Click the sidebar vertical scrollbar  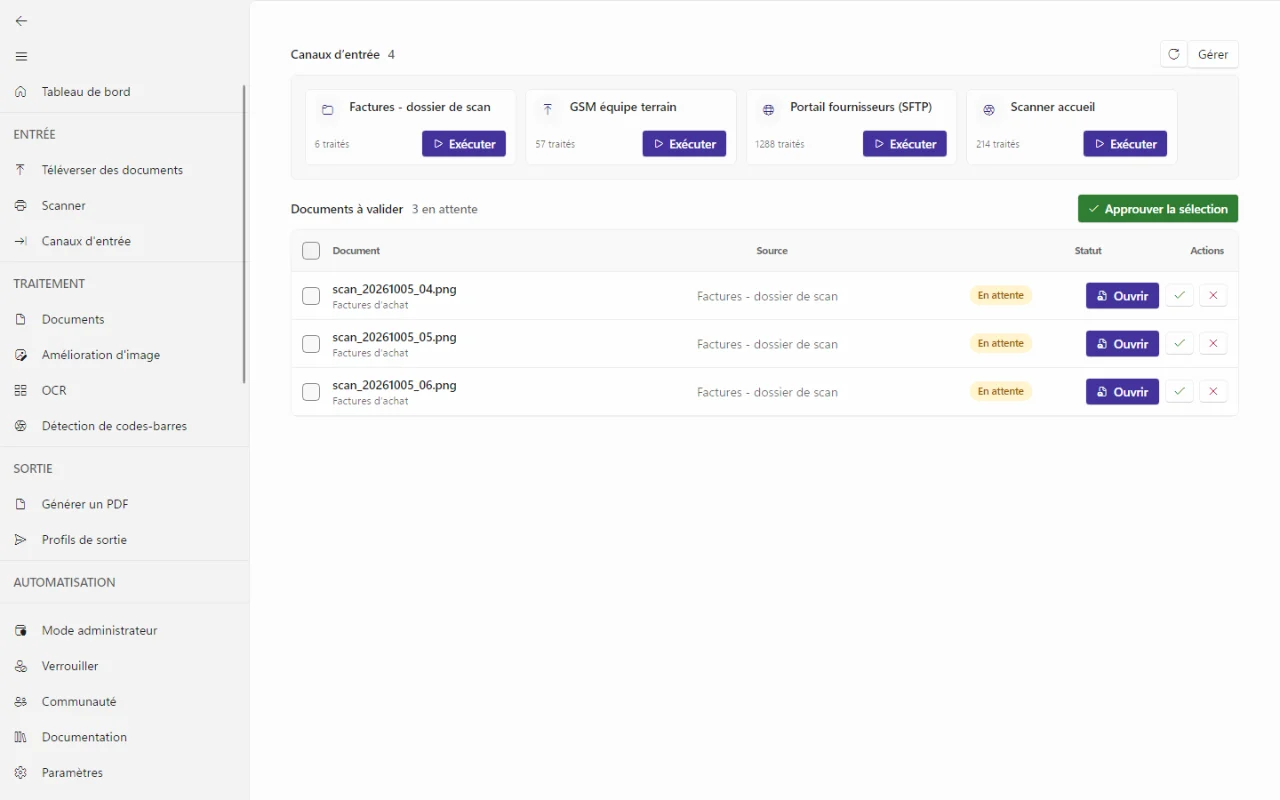click(244, 234)
